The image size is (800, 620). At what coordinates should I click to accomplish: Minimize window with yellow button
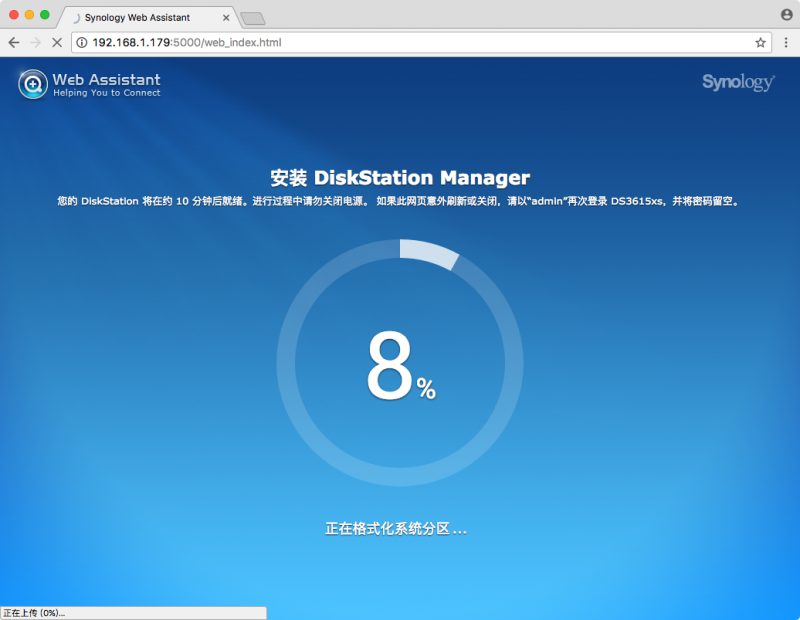[29, 15]
